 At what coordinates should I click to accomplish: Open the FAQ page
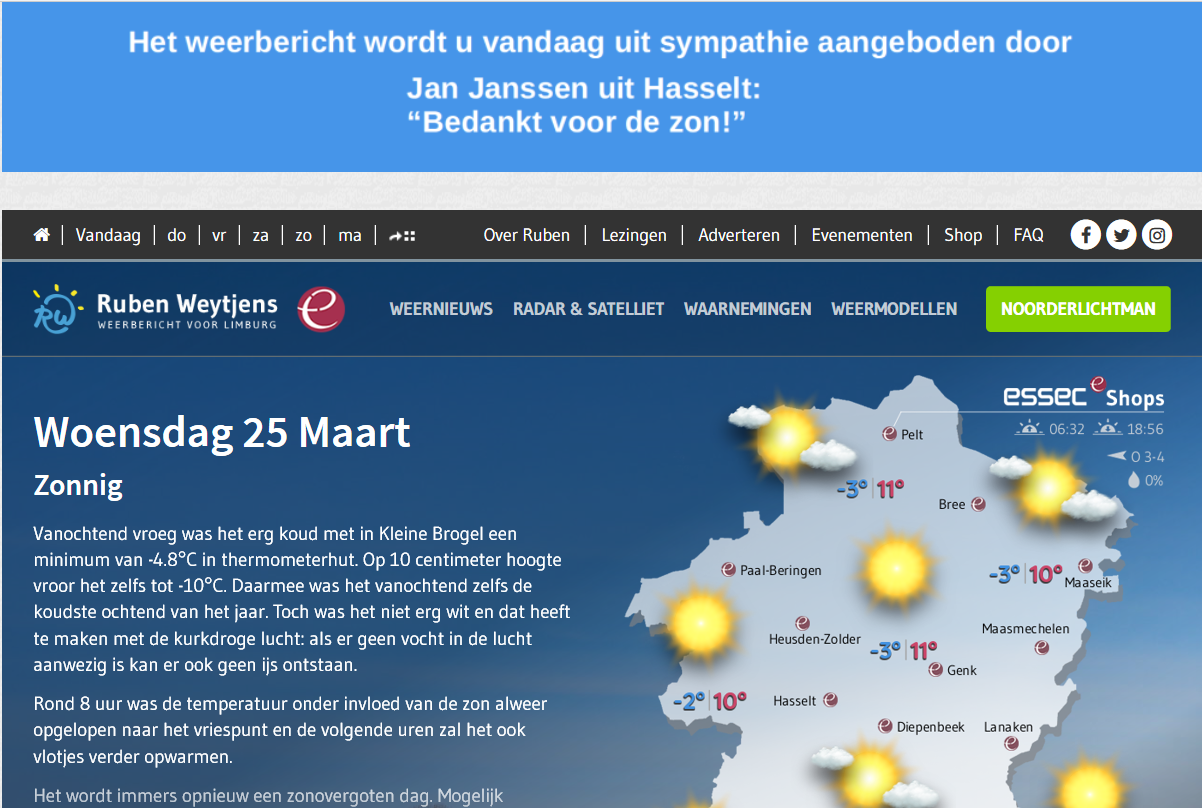[1029, 235]
